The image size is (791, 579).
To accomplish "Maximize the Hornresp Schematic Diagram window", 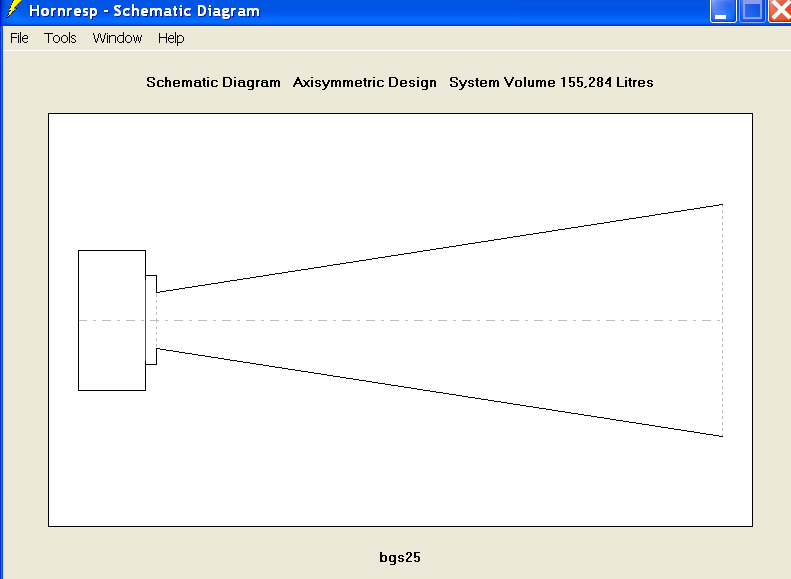I will (x=752, y=11).
